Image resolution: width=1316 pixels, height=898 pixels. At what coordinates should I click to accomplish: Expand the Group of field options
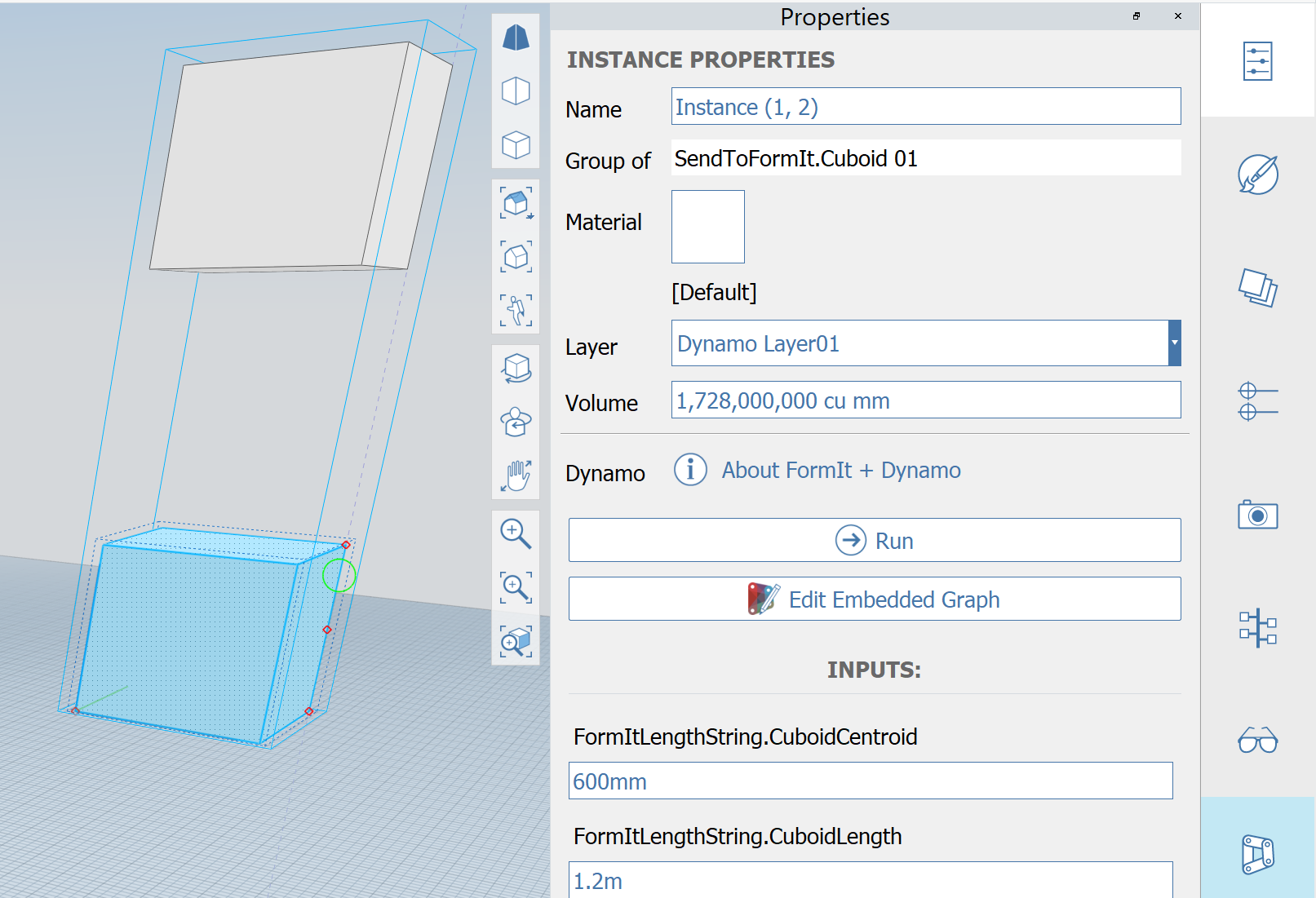click(x=925, y=157)
